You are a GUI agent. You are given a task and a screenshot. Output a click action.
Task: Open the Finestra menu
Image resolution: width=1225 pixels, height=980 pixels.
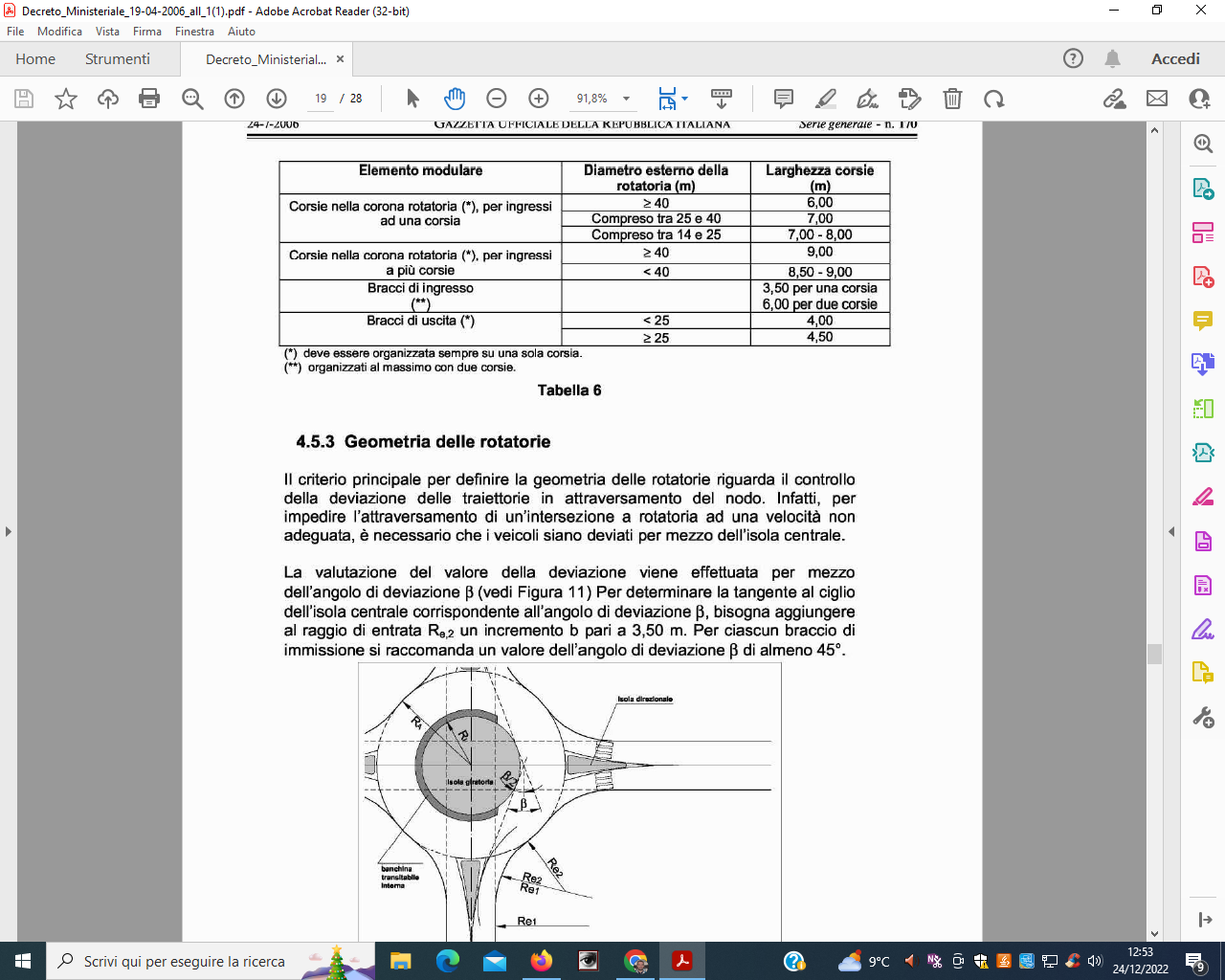pyautogui.click(x=194, y=32)
